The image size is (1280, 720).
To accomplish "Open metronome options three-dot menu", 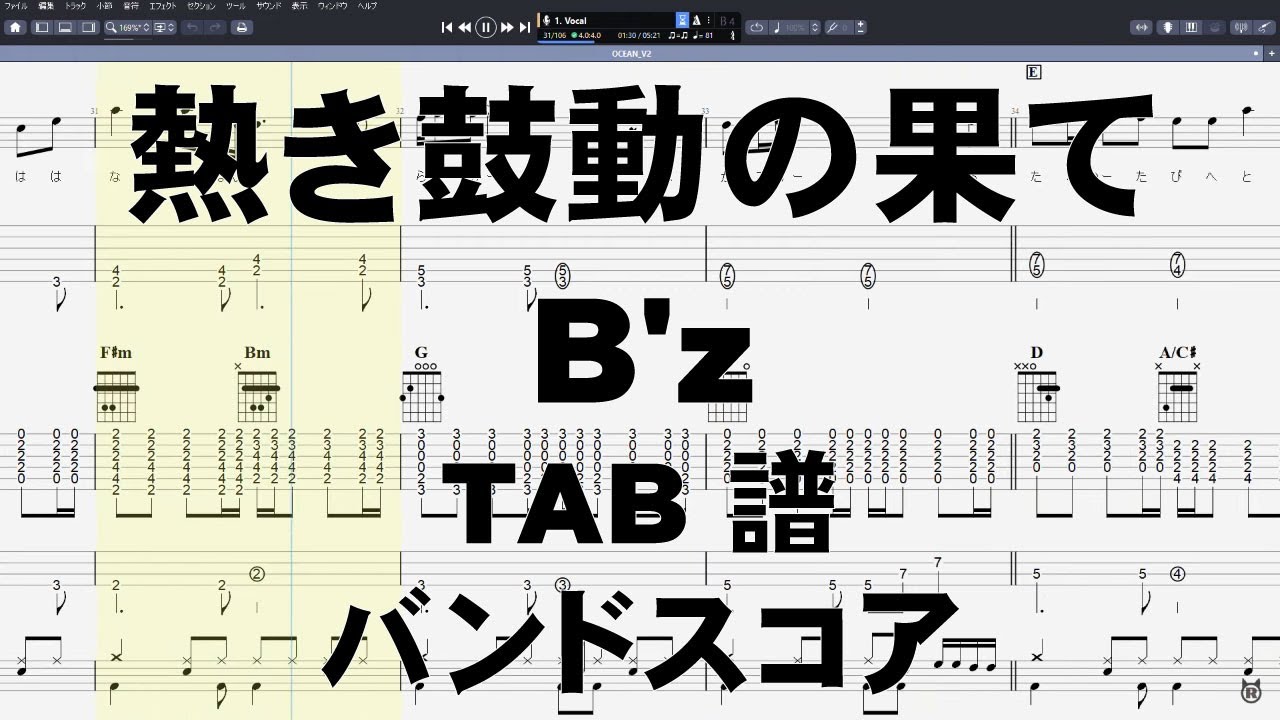I will (709, 20).
